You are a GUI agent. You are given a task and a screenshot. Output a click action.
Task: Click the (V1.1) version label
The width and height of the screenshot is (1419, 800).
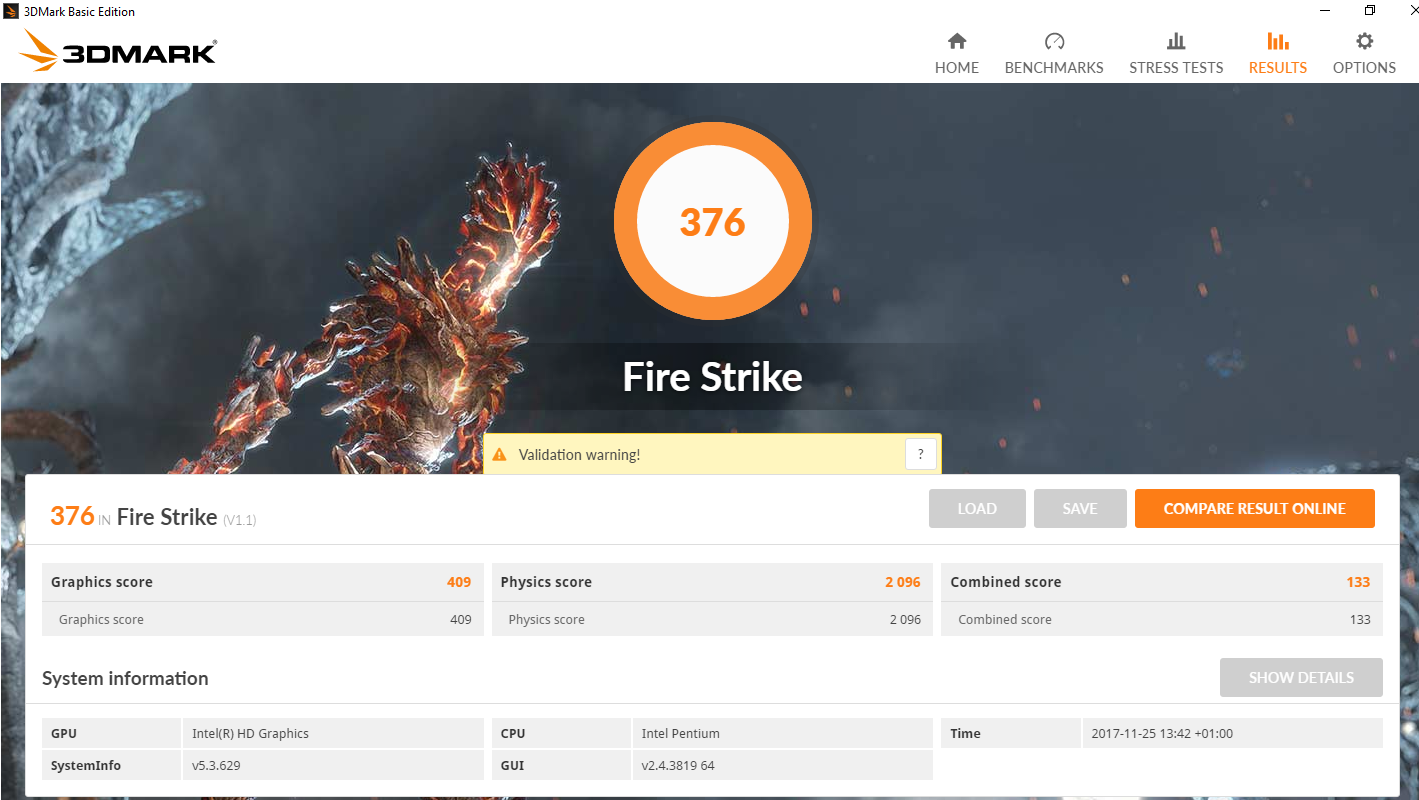pos(239,520)
